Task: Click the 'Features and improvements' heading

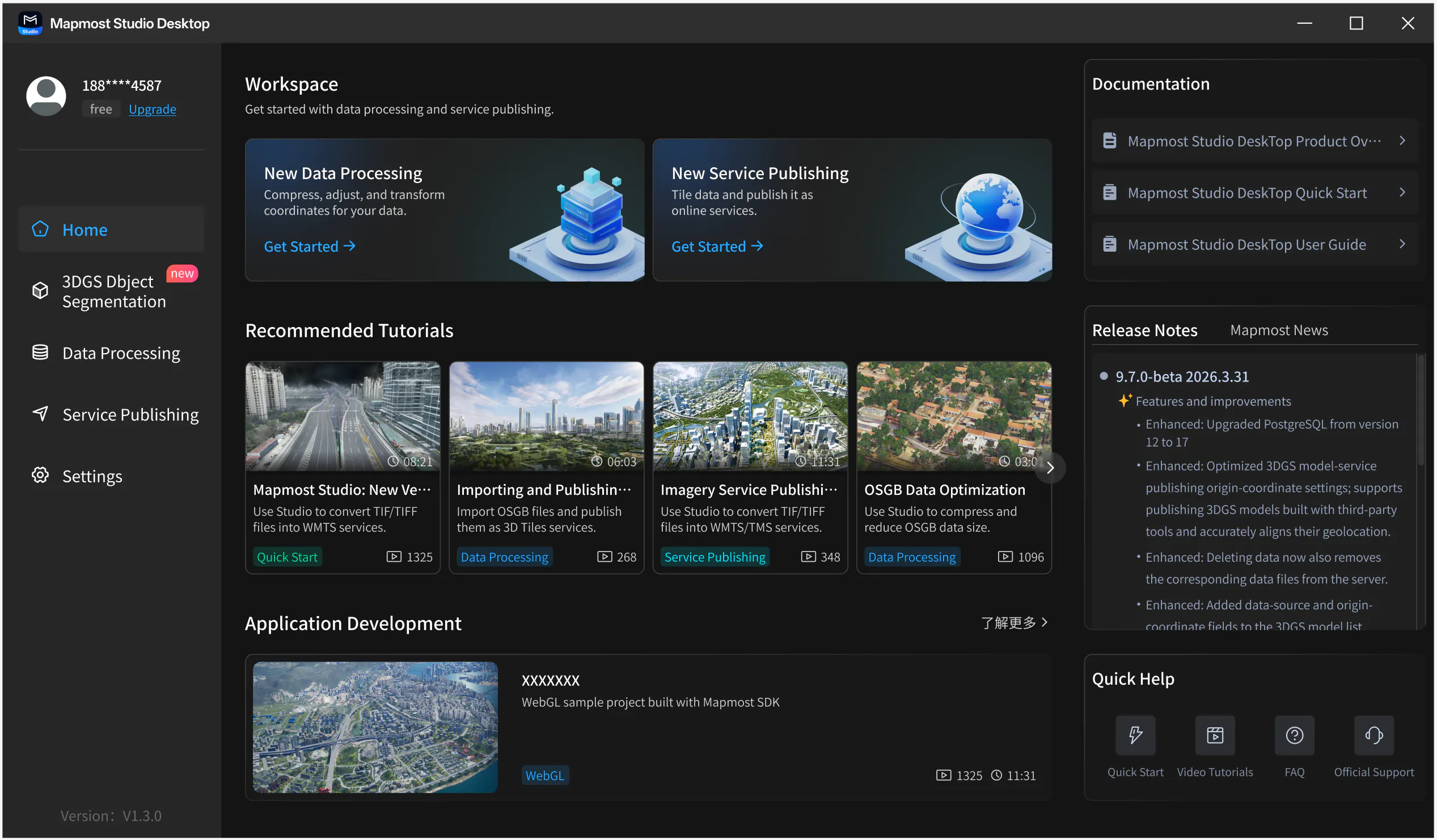Action: pos(1214,401)
